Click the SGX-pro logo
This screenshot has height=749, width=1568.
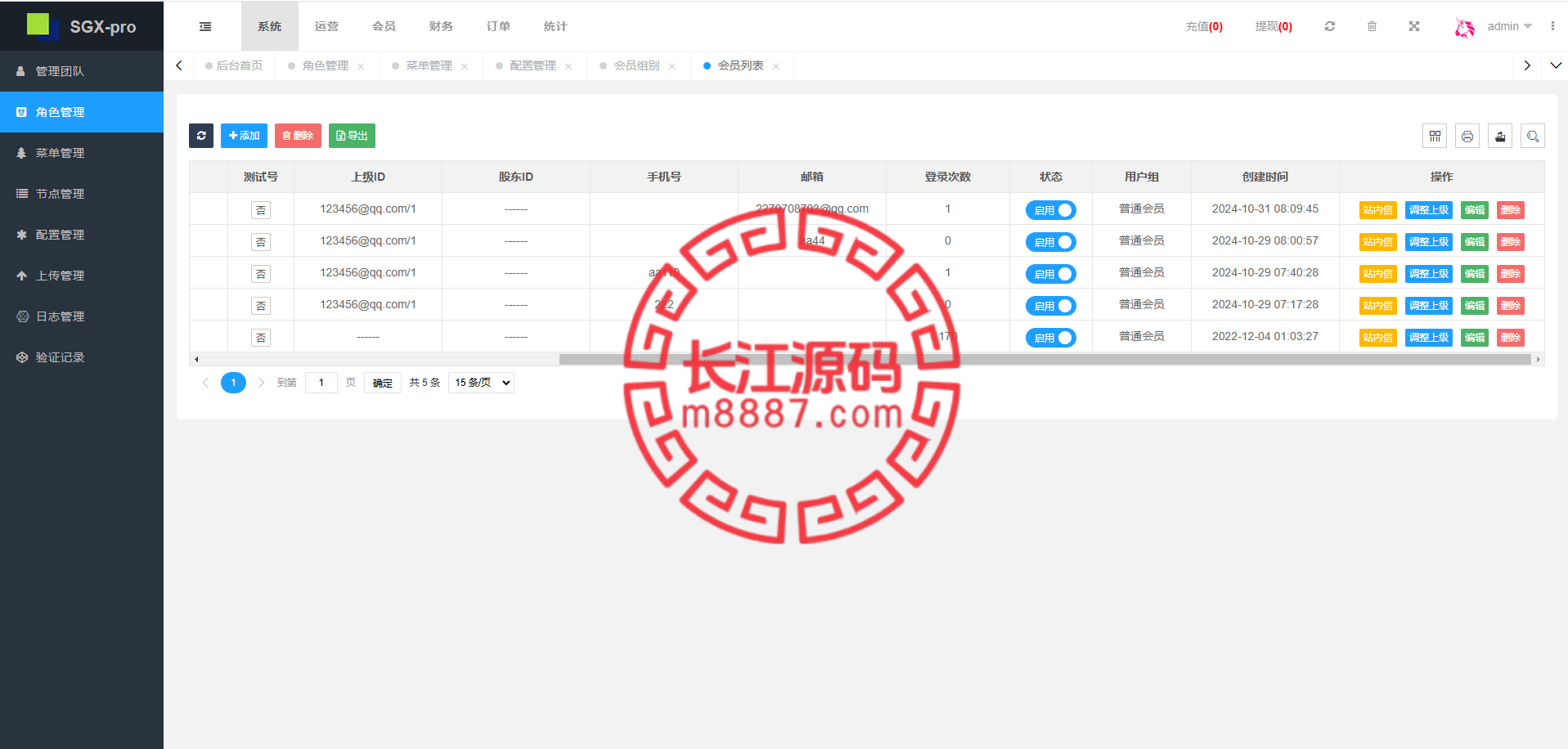(82, 26)
